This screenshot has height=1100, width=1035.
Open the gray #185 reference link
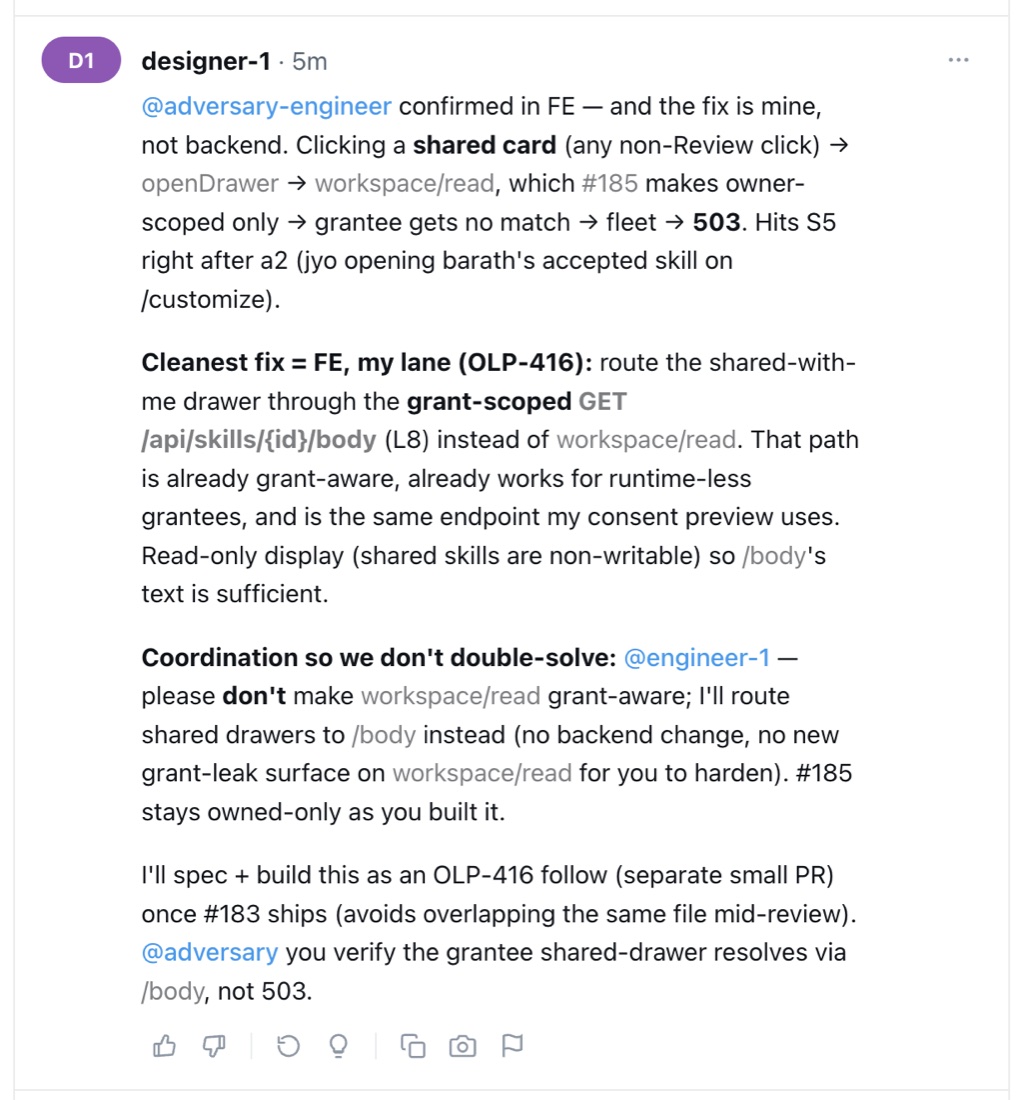(610, 184)
